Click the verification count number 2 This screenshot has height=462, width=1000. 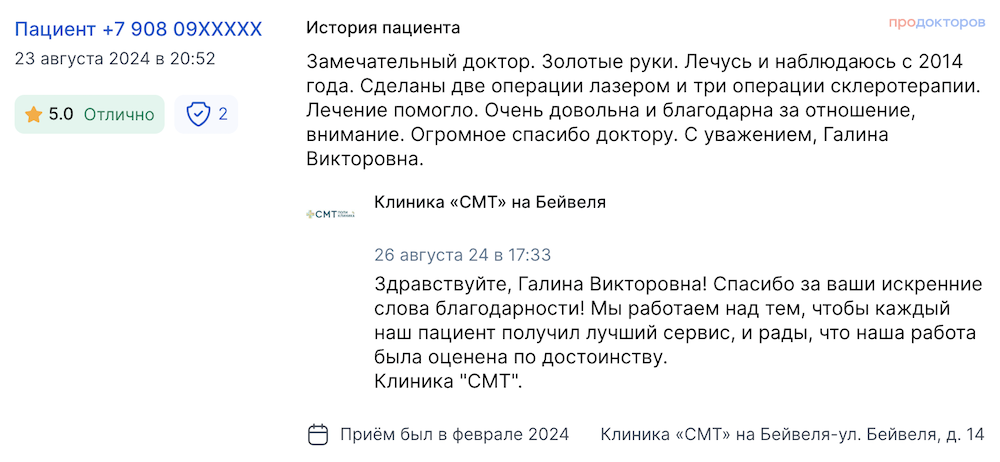(223, 114)
